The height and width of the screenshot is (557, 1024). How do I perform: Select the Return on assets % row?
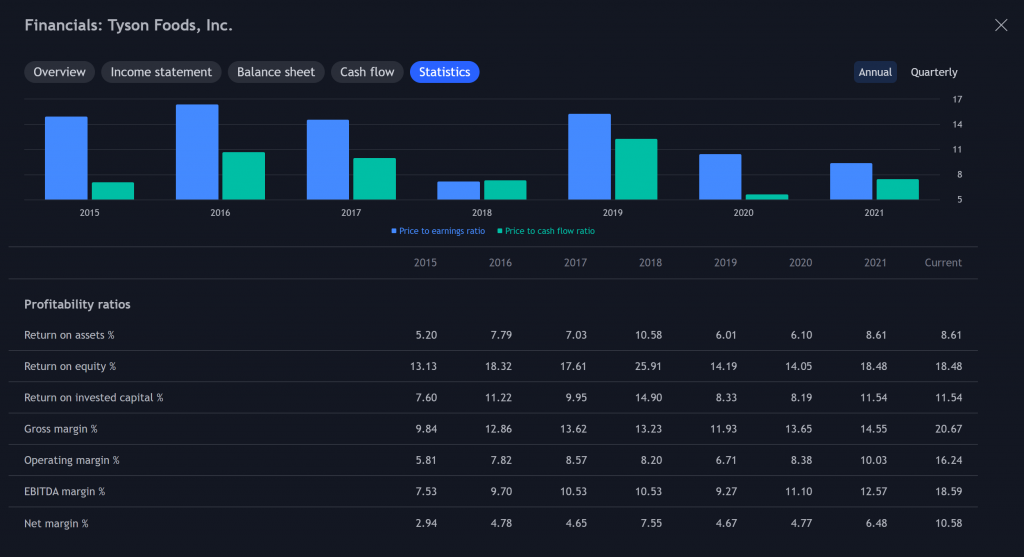(x=493, y=335)
